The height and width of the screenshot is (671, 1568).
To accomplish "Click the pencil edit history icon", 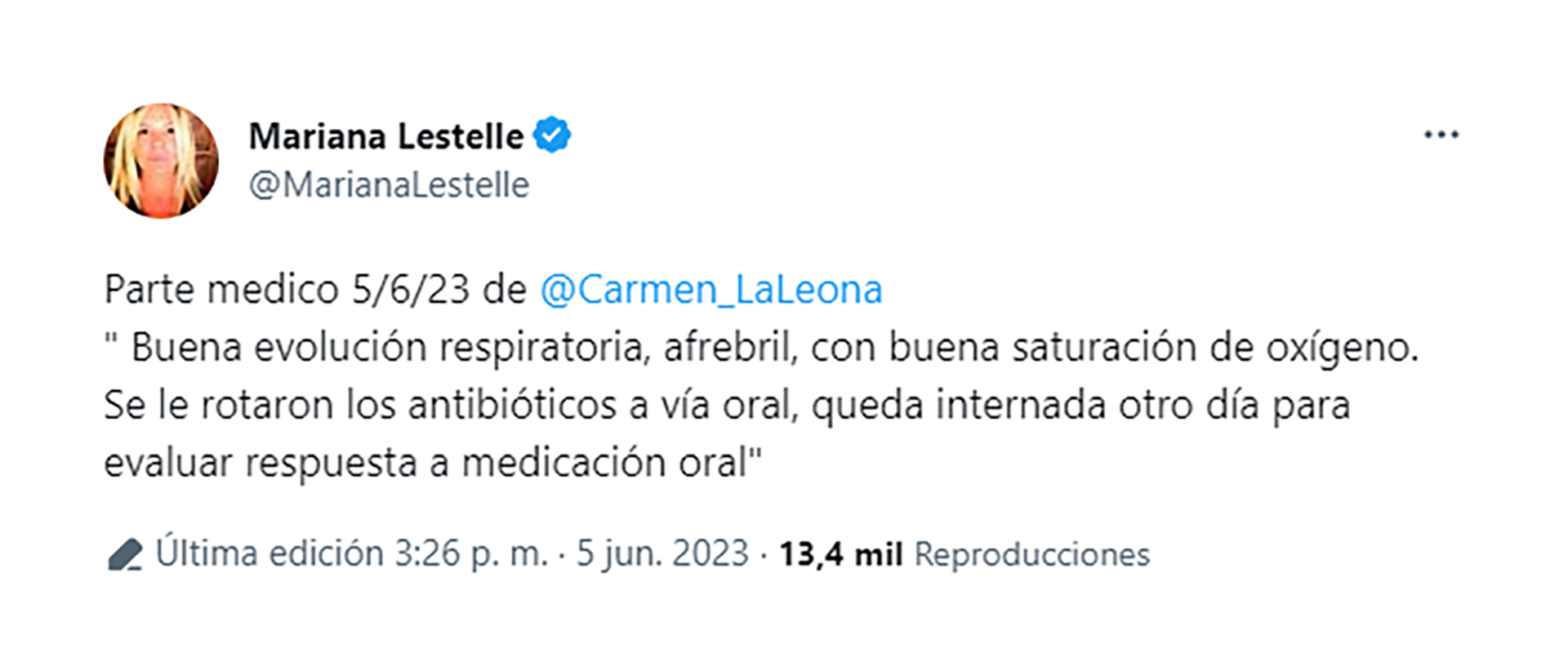I will pyautogui.click(x=125, y=554).
